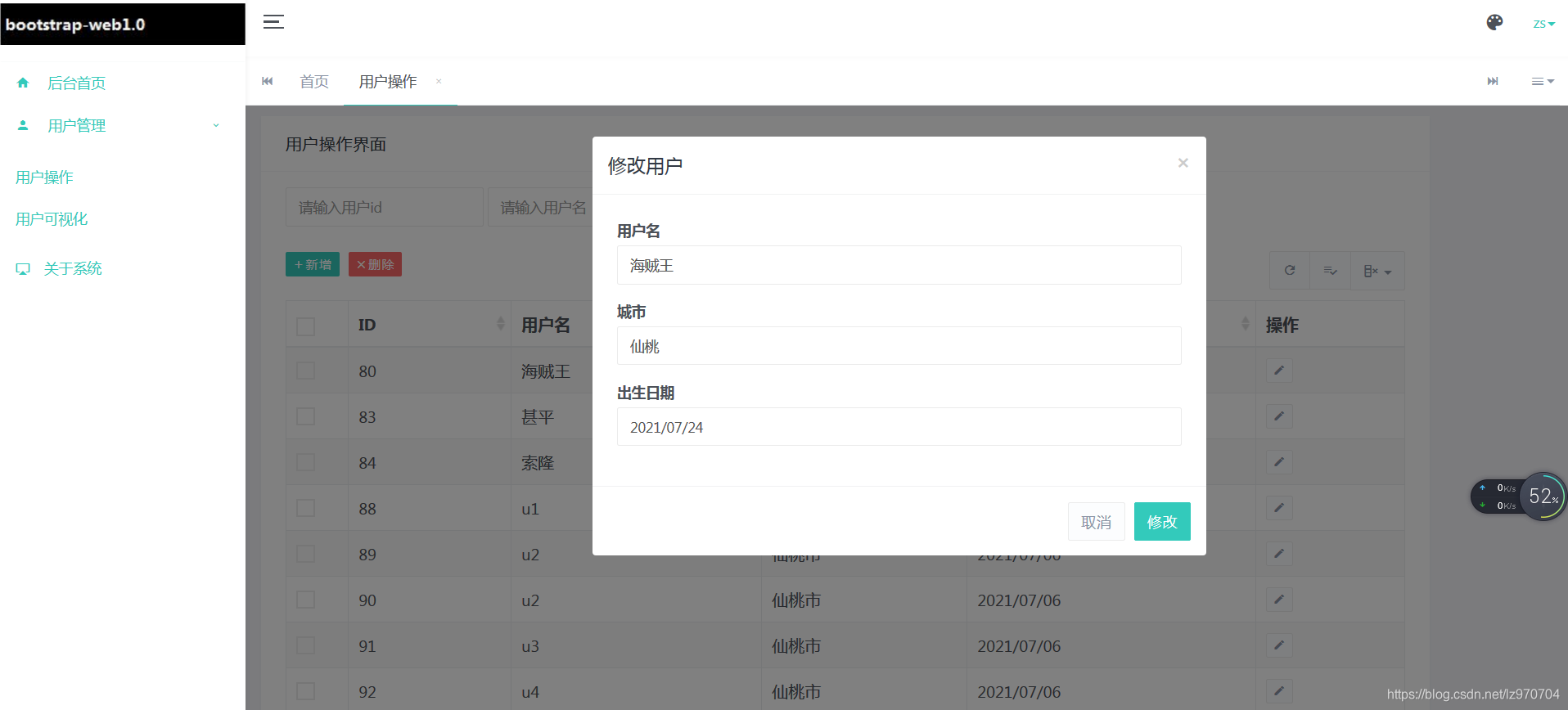Click the 取消 button
The width and height of the screenshot is (1568, 710).
coord(1096,522)
